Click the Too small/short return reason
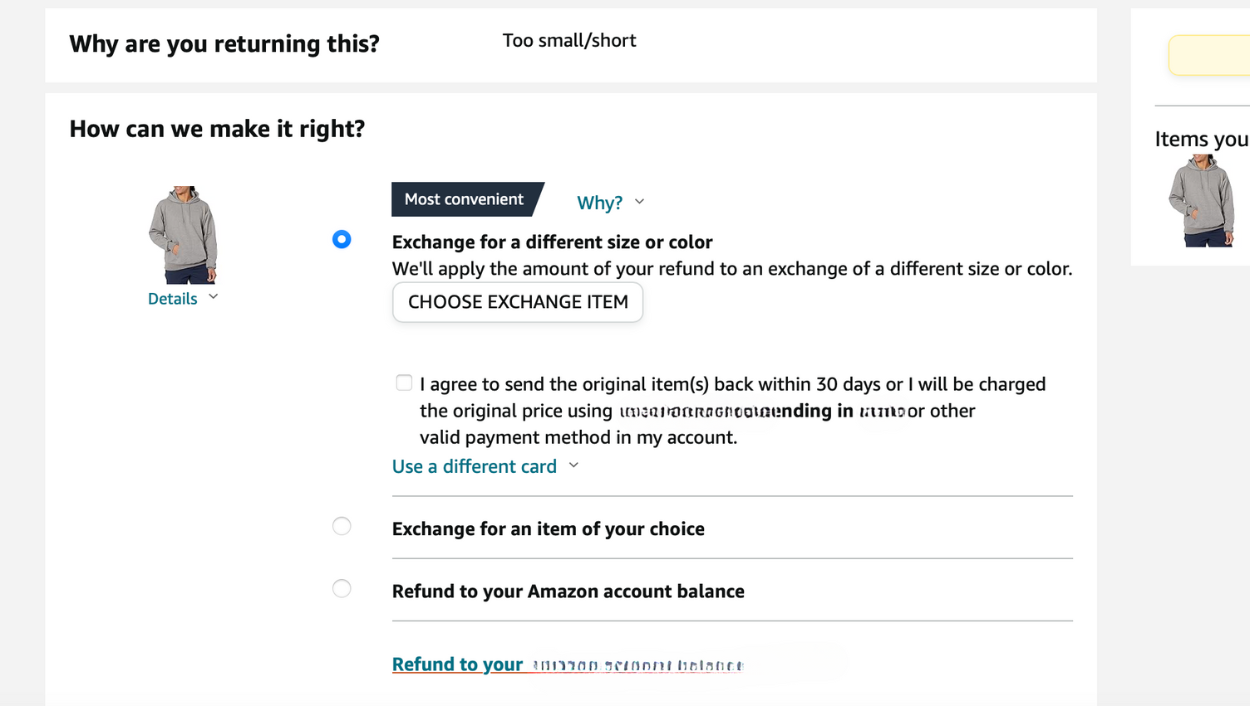The height and width of the screenshot is (706, 1250). pos(569,41)
